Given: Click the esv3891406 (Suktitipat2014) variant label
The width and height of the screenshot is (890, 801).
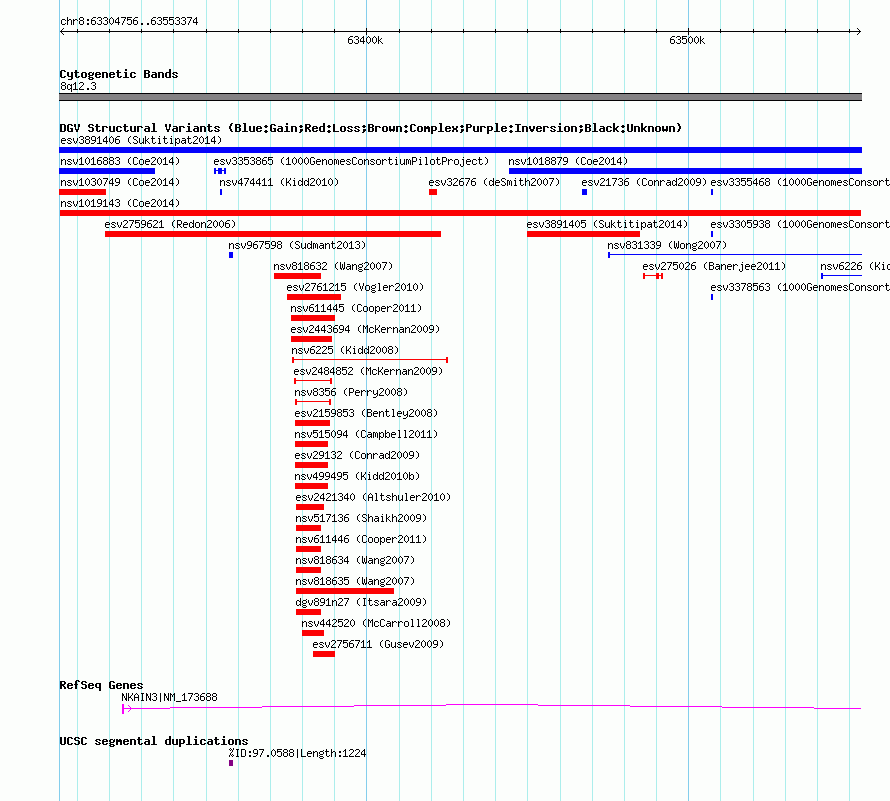Looking at the screenshot, I should click(x=141, y=140).
